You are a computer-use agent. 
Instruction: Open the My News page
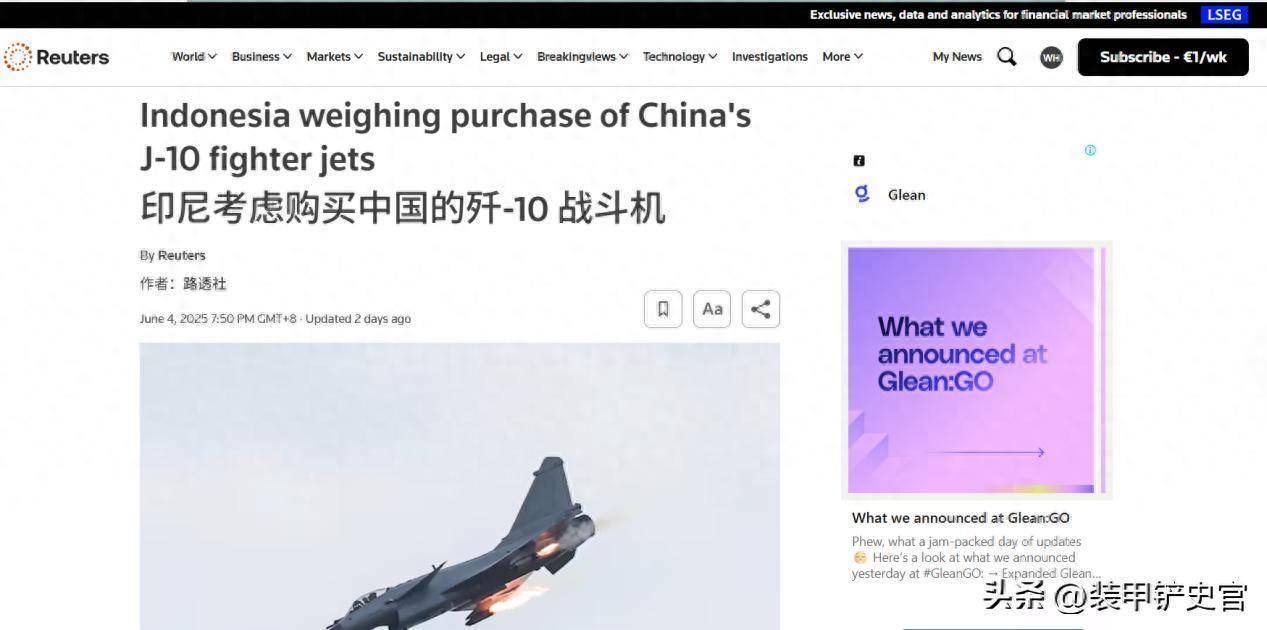[x=957, y=57]
